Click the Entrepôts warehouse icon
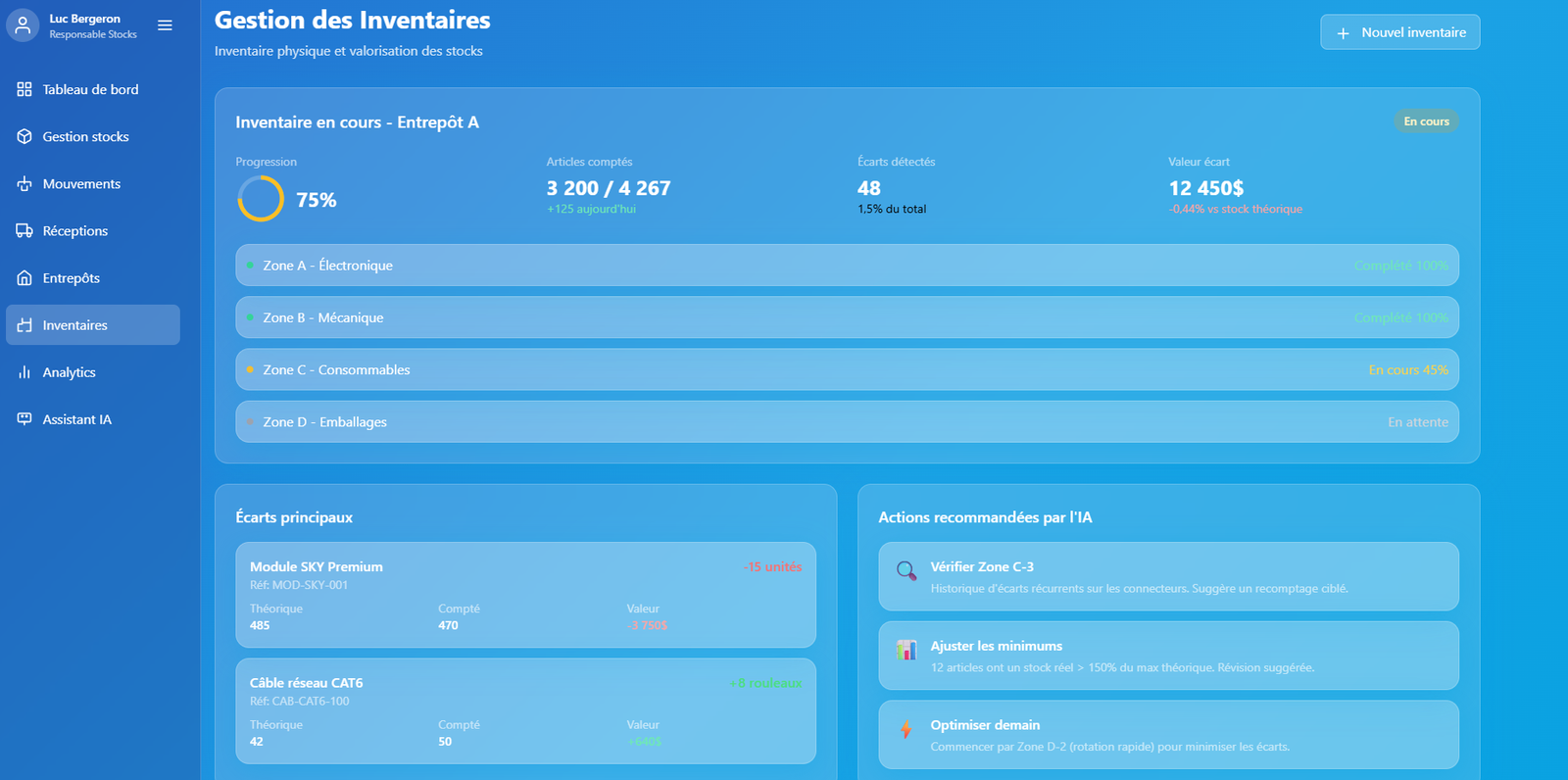Screen dimensions: 1568x780 tap(24, 278)
